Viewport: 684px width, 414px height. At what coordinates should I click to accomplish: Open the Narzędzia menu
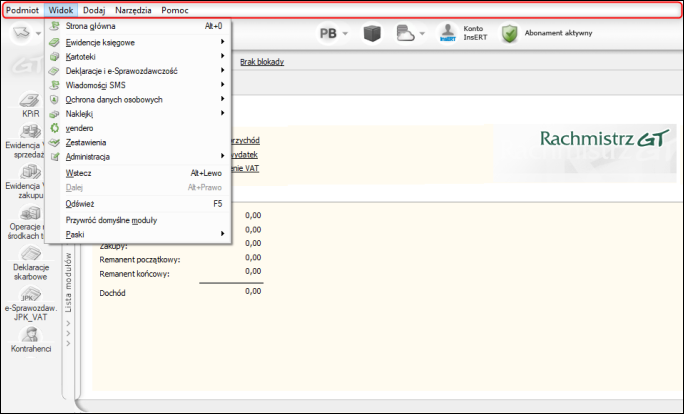pyautogui.click(x=133, y=10)
